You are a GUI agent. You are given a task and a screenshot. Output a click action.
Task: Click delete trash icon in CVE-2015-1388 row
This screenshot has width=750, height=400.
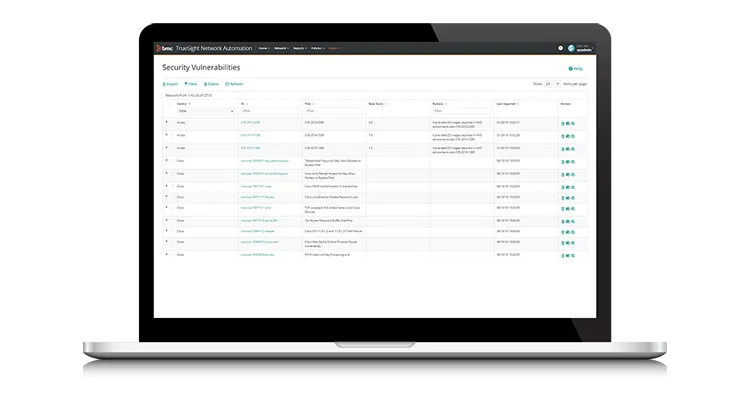coord(562,149)
